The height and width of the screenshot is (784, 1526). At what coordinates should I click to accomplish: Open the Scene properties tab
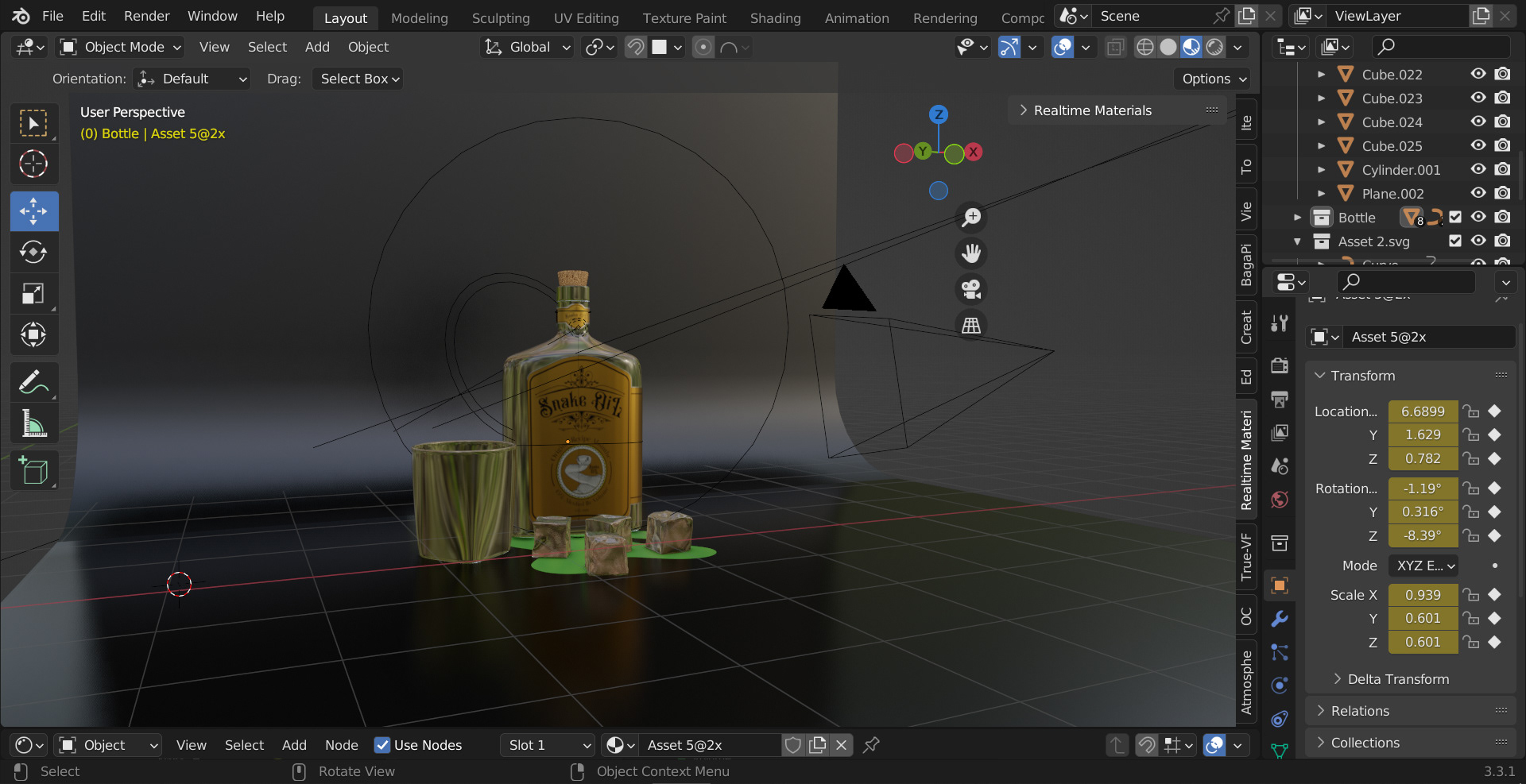click(1280, 465)
